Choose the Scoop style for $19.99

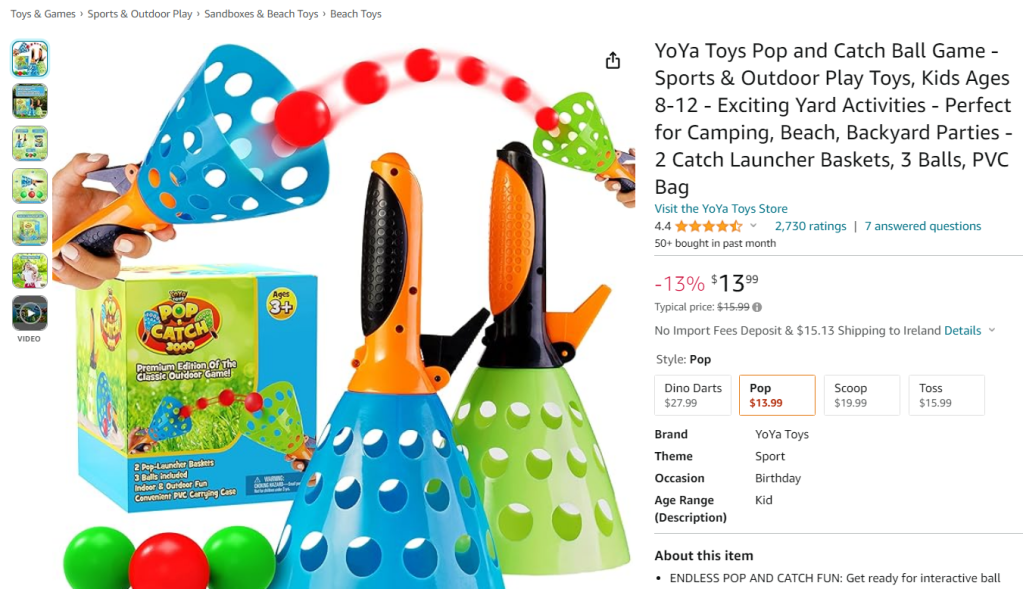pos(862,395)
